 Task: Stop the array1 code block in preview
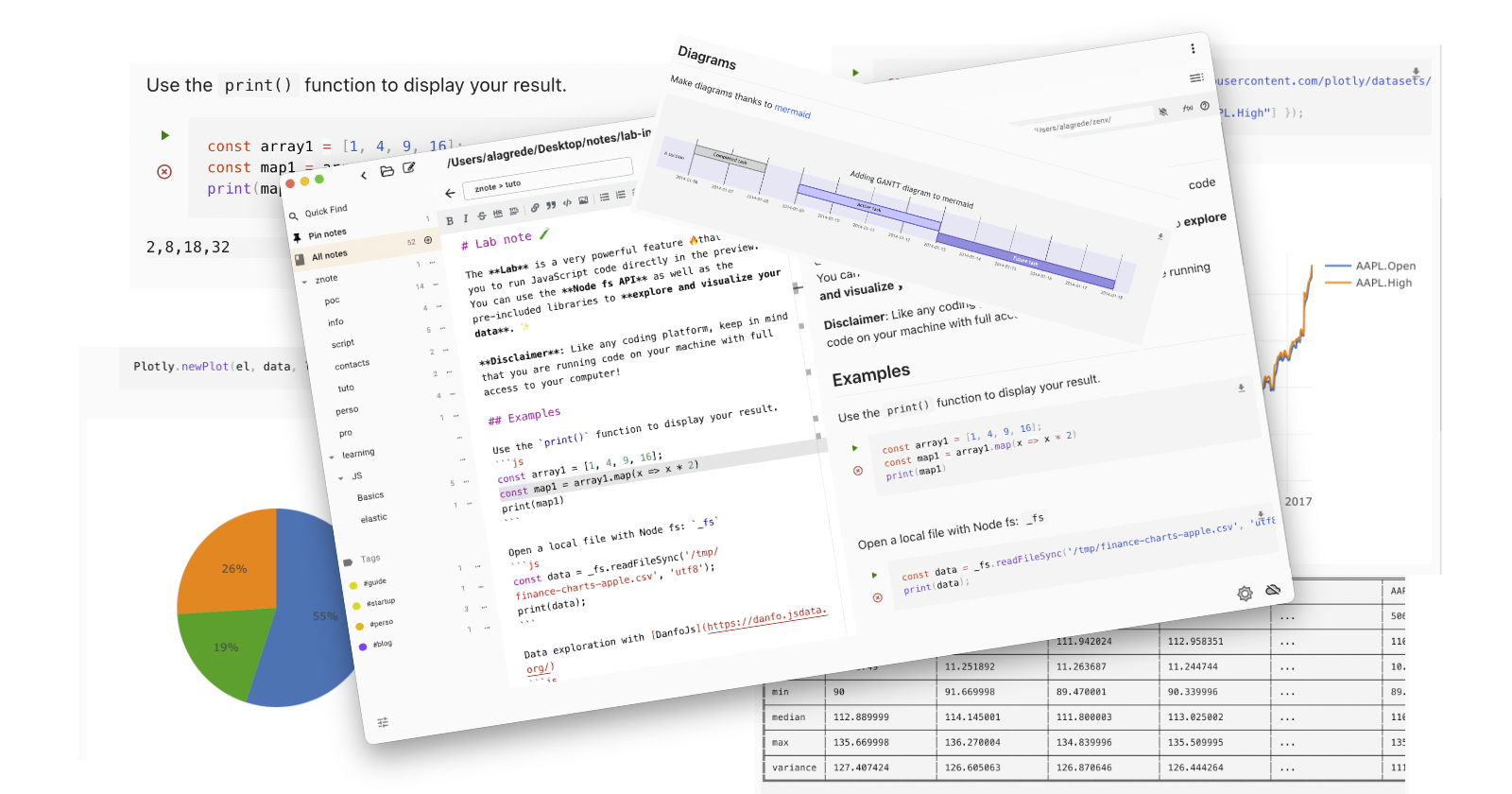click(x=858, y=471)
